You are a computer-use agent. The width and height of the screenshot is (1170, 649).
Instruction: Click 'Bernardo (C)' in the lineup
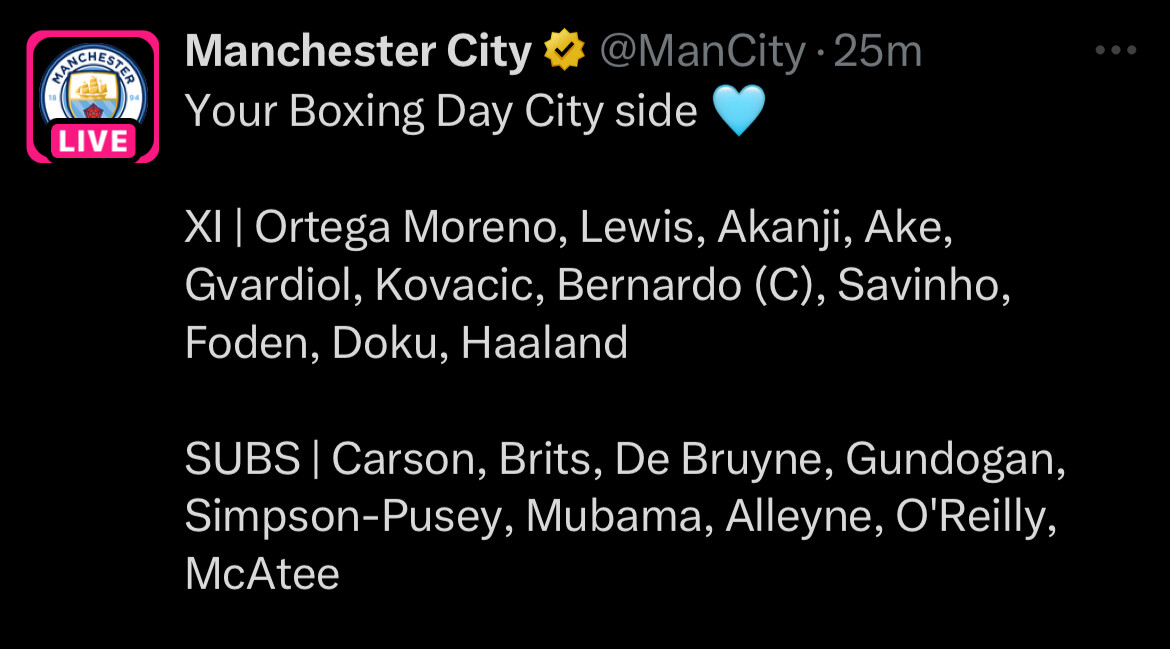click(686, 285)
